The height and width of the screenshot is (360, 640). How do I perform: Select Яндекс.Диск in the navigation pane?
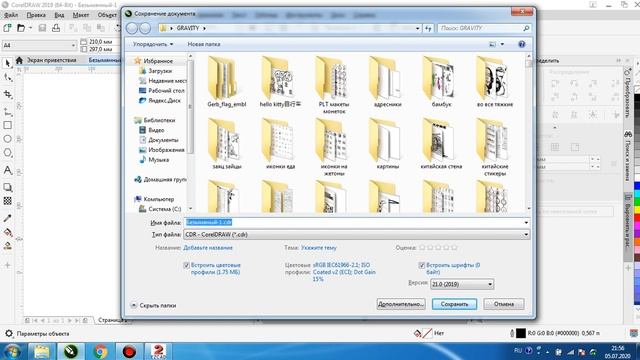coord(160,100)
